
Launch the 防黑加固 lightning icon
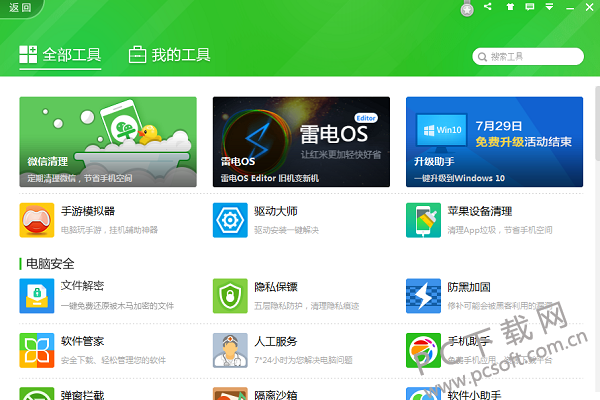(423, 296)
